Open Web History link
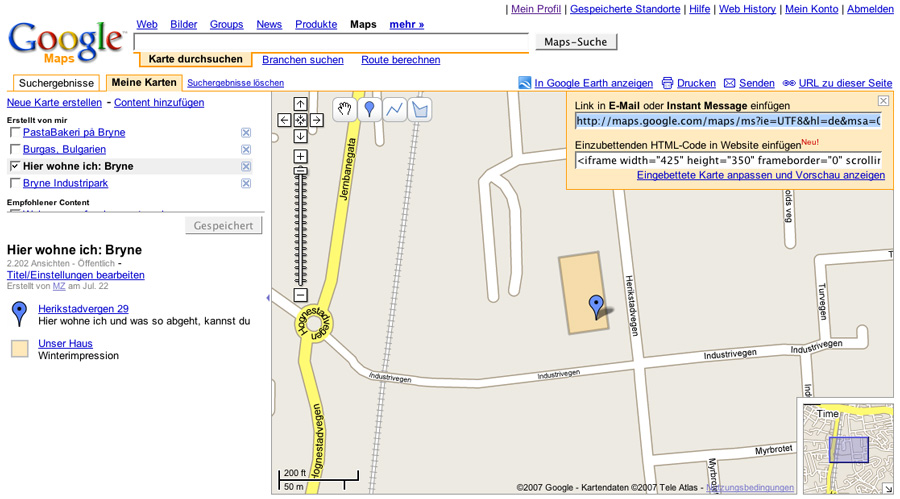Image resolution: width=900 pixels, height=499 pixels. pos(747,9)
